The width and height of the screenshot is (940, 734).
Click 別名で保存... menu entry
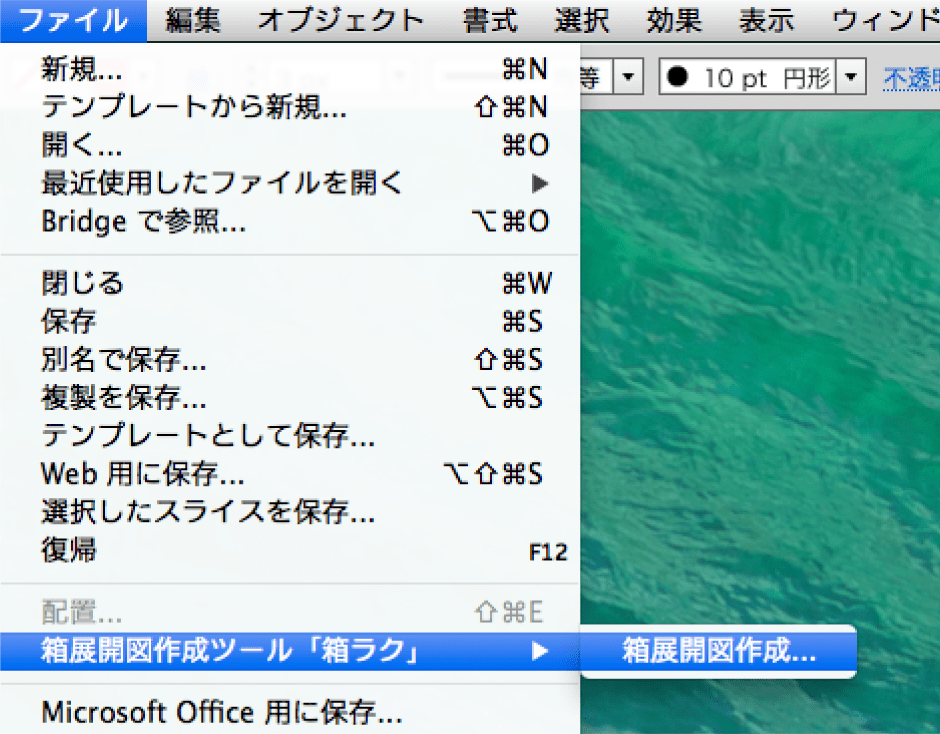[x=124, y=359]
